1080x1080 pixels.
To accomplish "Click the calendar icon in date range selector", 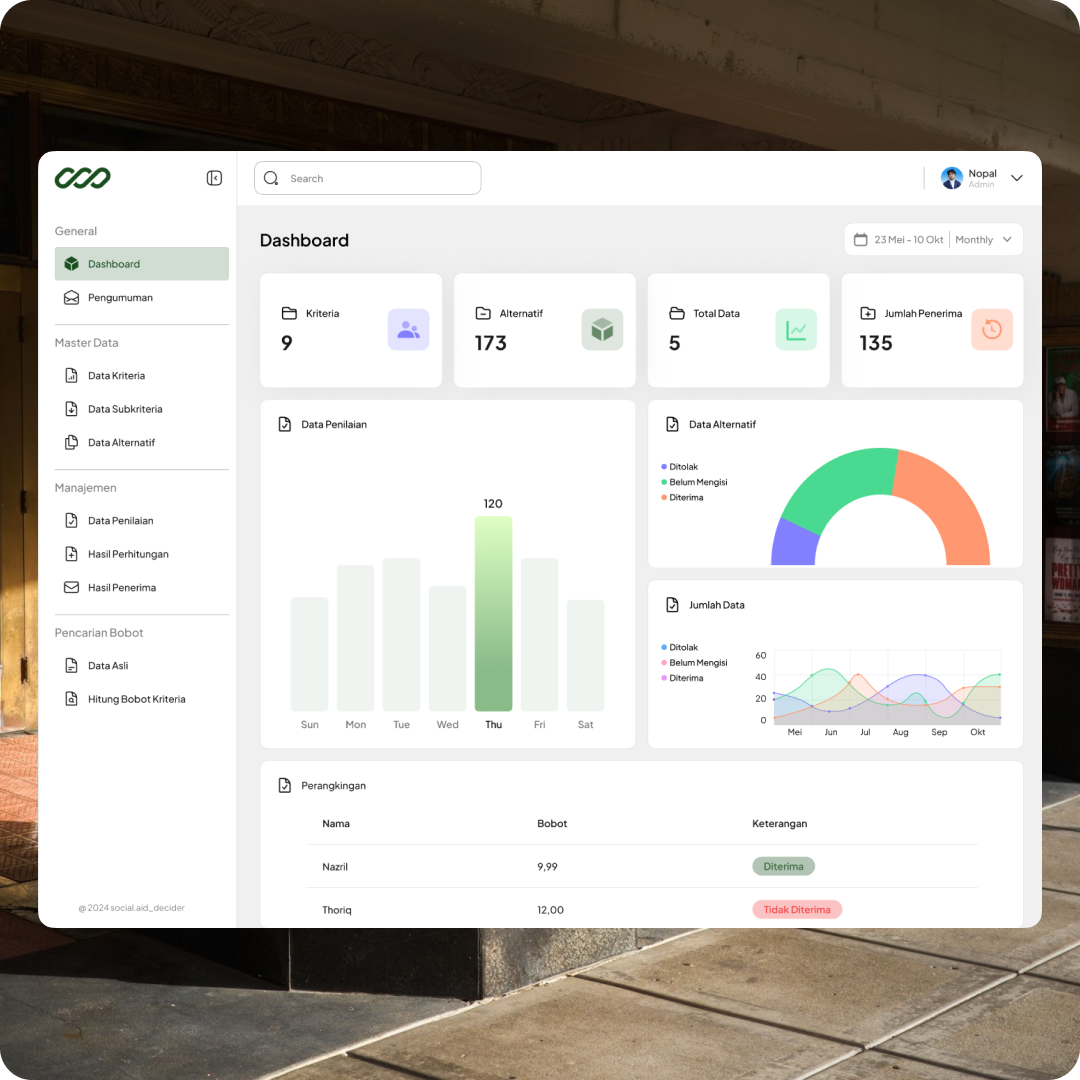I will 862,239.
